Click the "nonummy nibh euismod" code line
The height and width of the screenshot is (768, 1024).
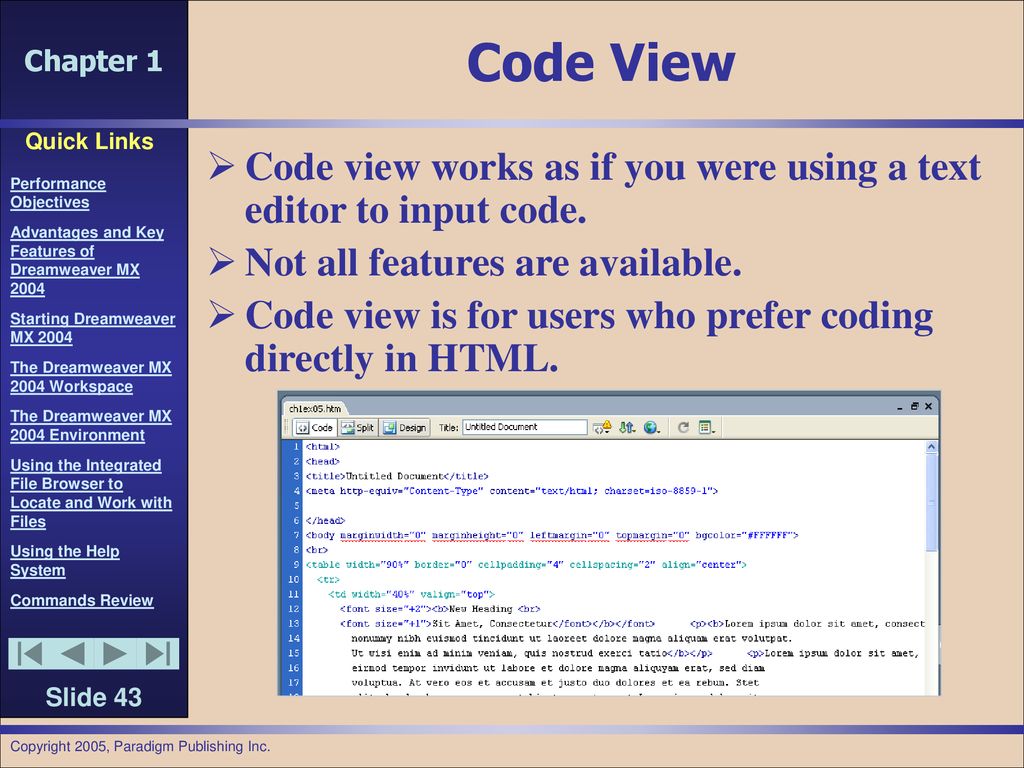pyautogui.click(x=571, y=639)
